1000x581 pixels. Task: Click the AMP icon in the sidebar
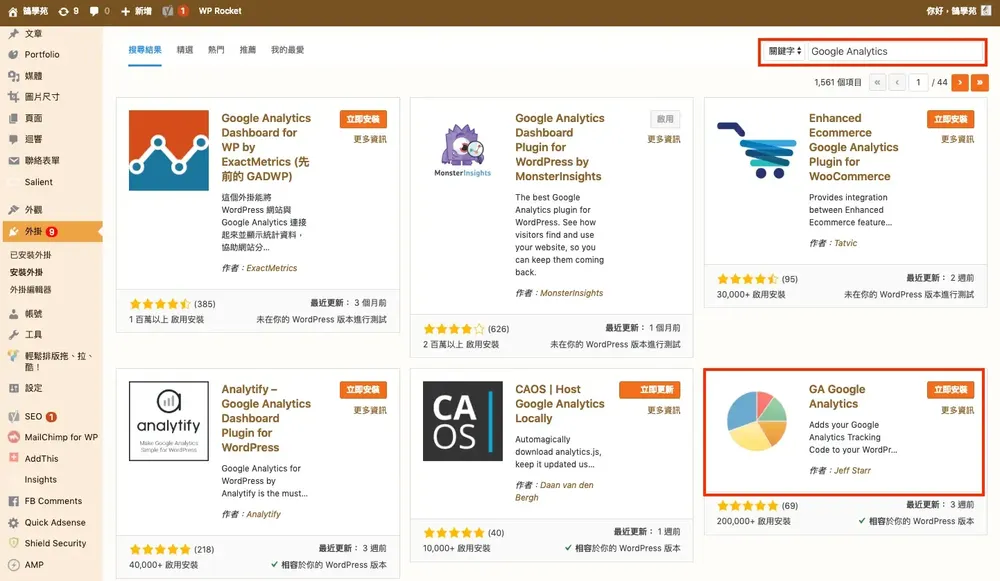pyautogui.click(x=13, y=565)
